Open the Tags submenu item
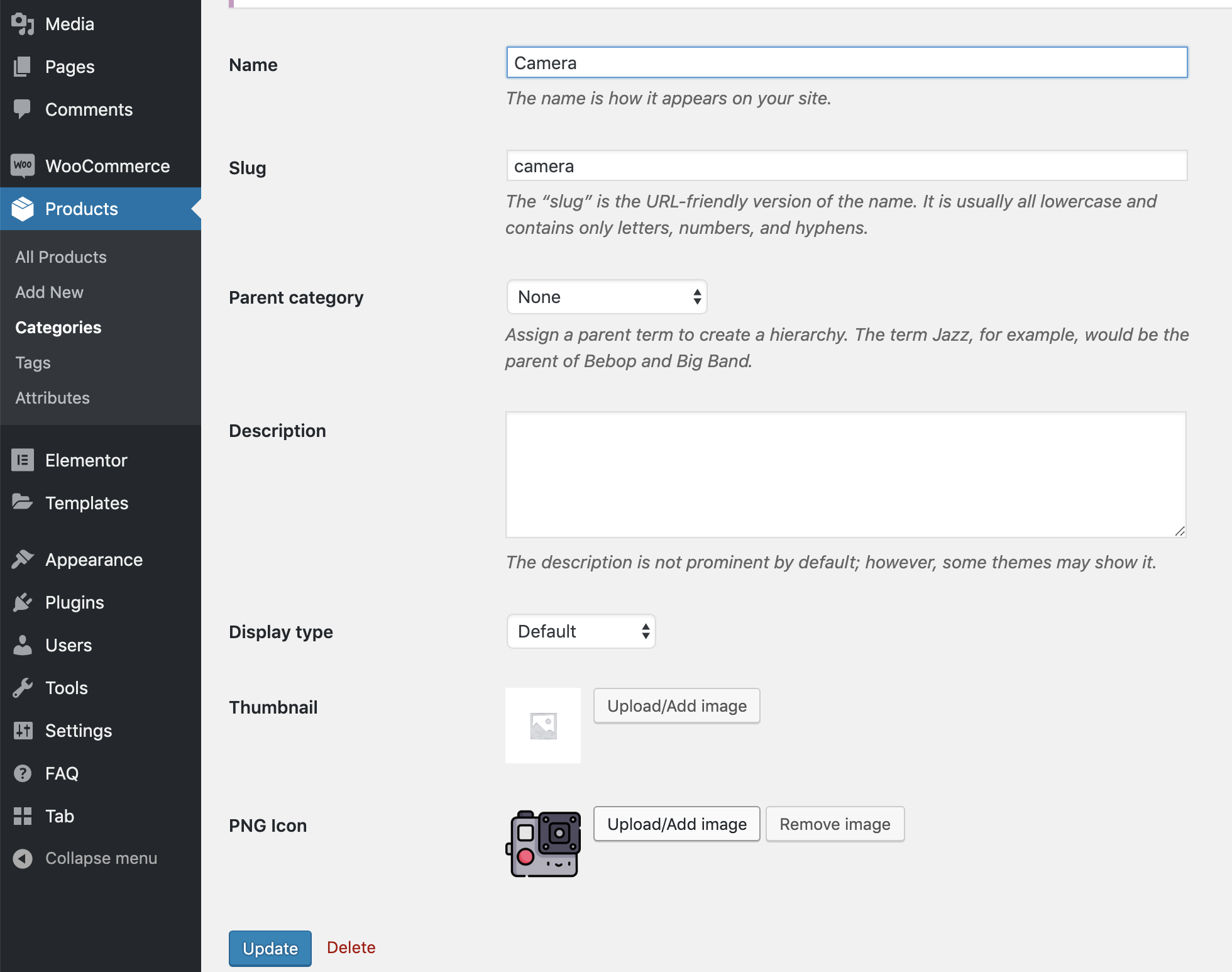 click(x=33, y=362)
